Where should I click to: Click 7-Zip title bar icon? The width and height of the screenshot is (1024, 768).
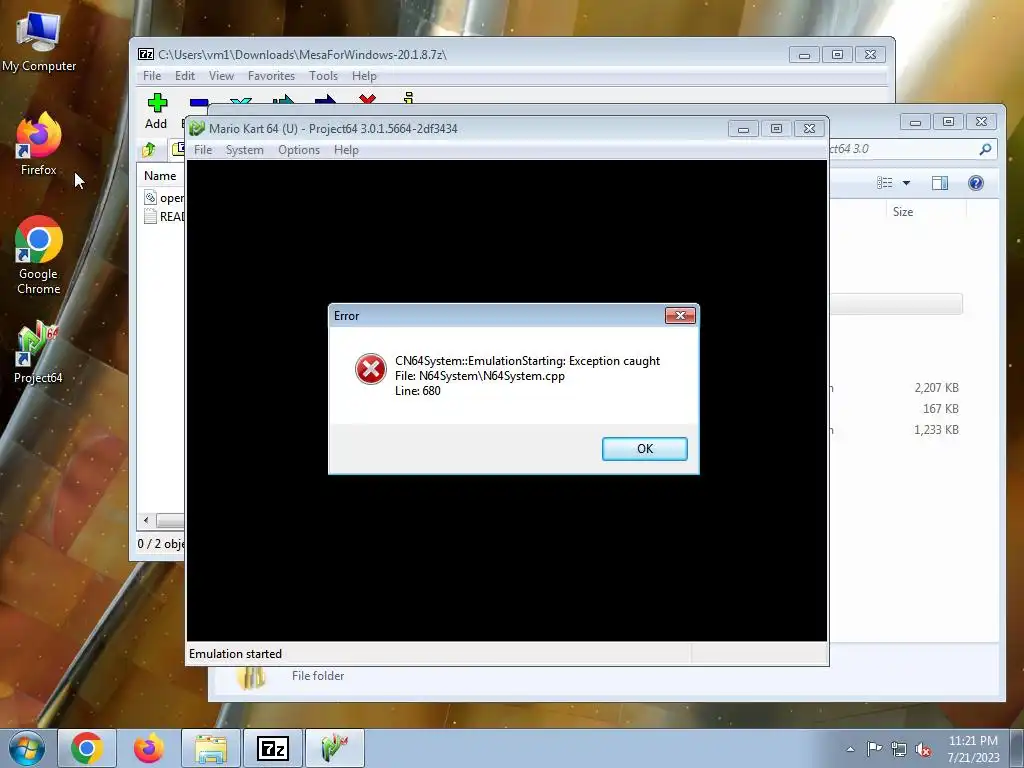click(x=146, y=54)
